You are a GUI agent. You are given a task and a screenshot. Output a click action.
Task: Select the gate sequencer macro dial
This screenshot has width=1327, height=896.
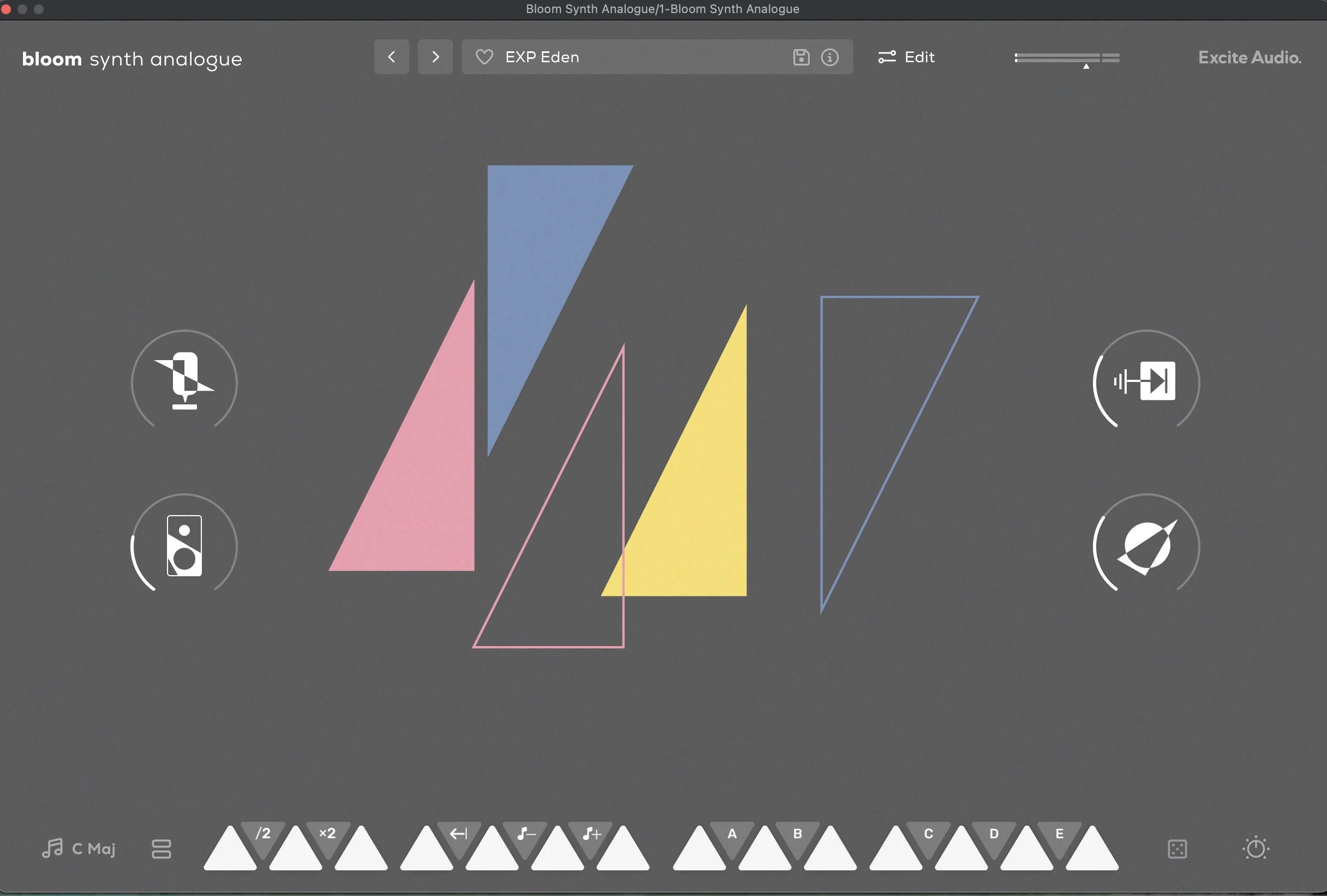click(x=1146, y=381)
